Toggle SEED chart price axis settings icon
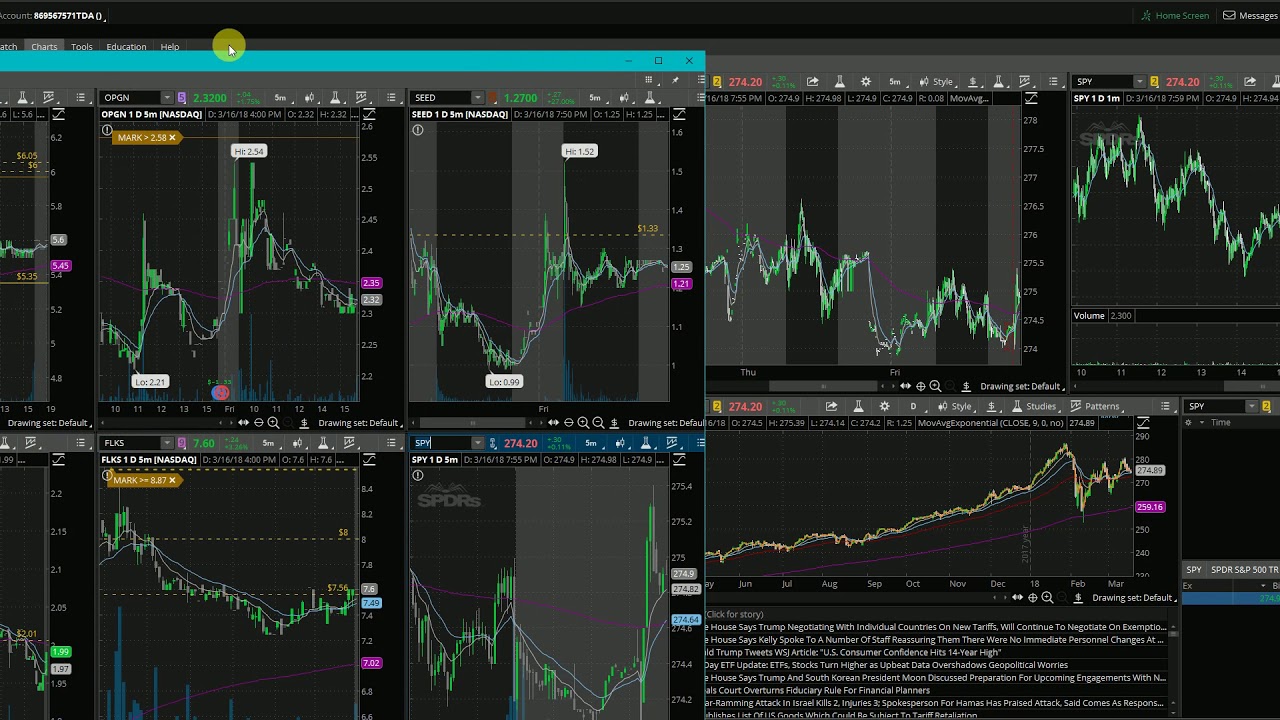1280x720 pixels. [679, 115]
